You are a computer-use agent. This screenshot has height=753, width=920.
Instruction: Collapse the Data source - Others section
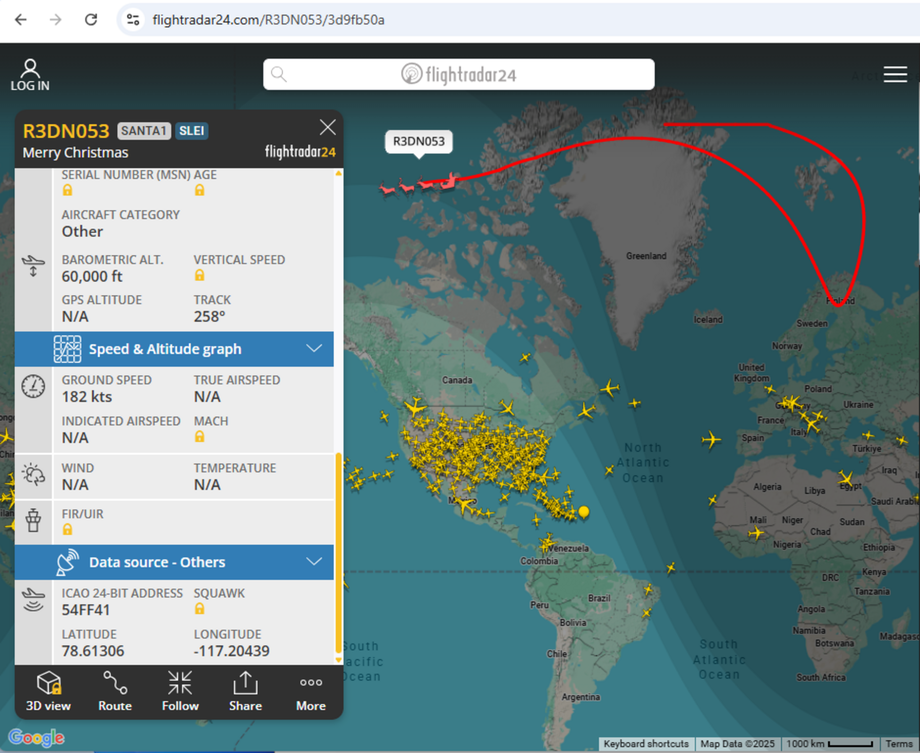click(314, 562)
